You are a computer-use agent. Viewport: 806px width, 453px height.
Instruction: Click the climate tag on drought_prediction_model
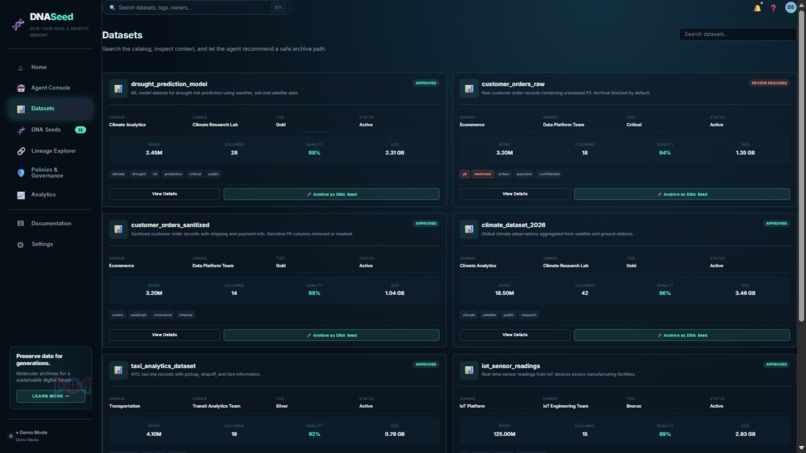[x=118, y=174]
